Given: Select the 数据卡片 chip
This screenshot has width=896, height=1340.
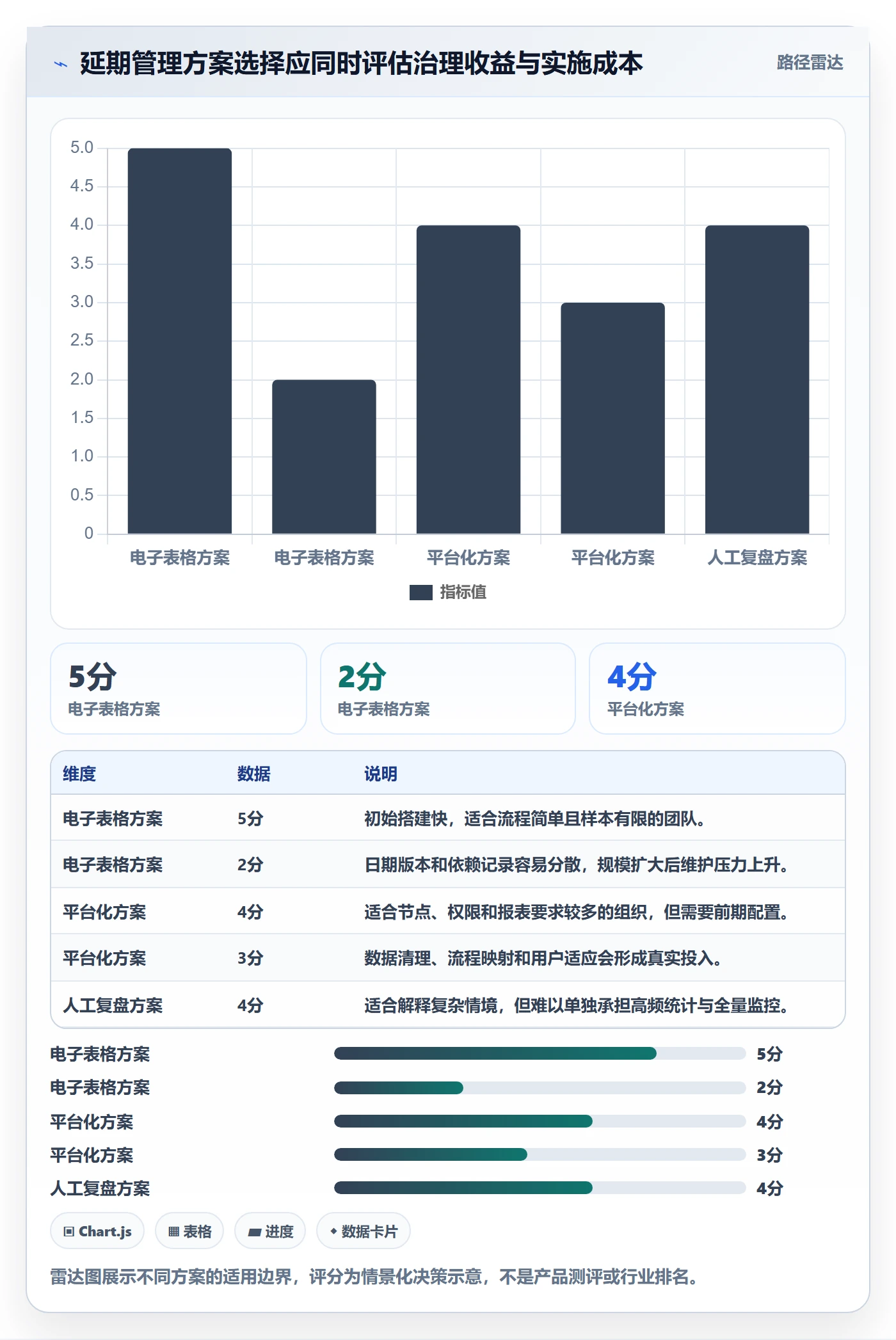Looking at the screenshot, I should (363, 1231).
